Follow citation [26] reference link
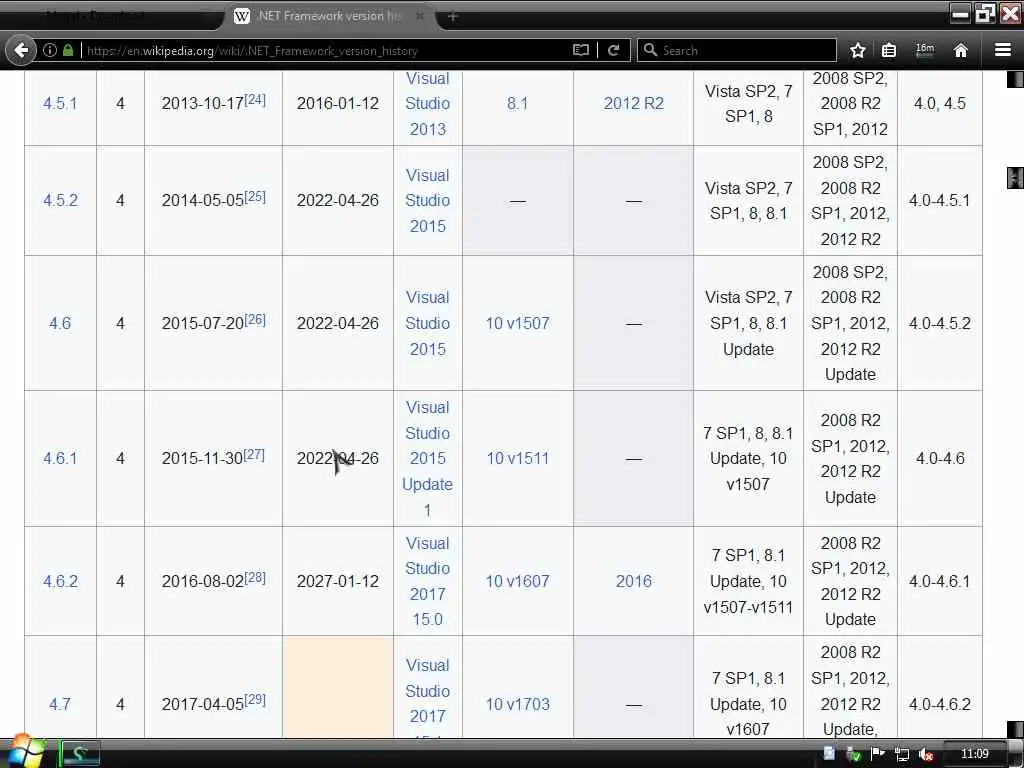1024x768 pixels. tap(255, 319)
